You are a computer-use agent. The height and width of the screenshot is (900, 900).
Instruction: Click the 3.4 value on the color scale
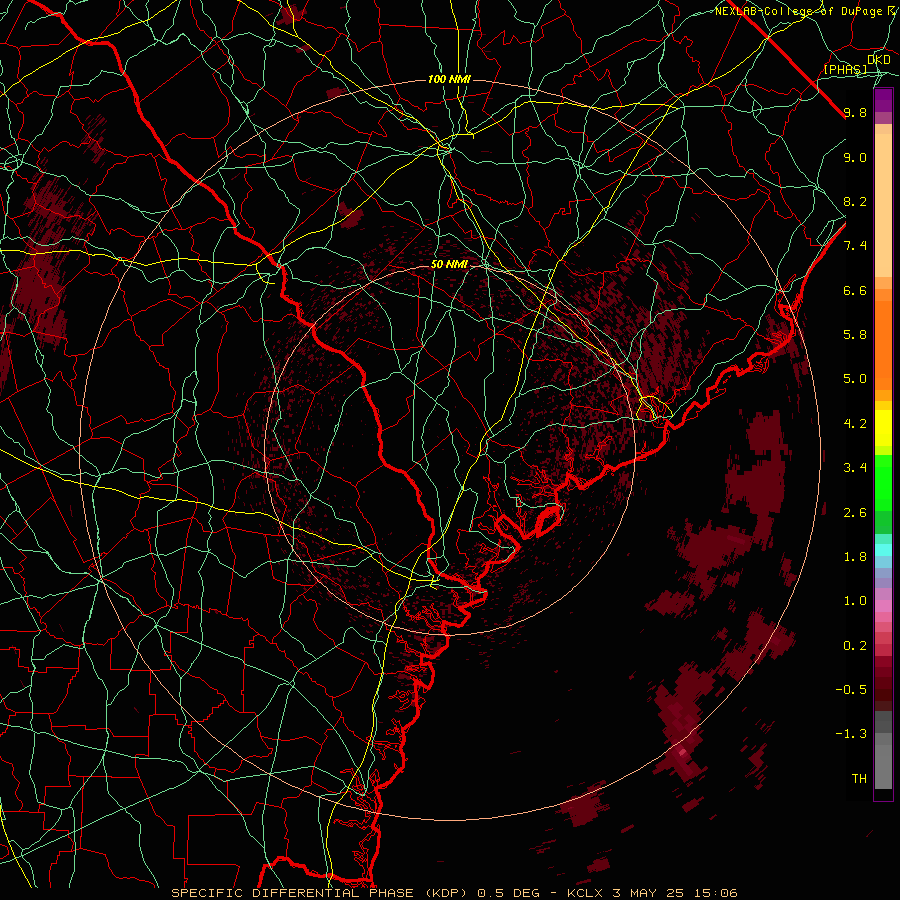pos(855,468)
